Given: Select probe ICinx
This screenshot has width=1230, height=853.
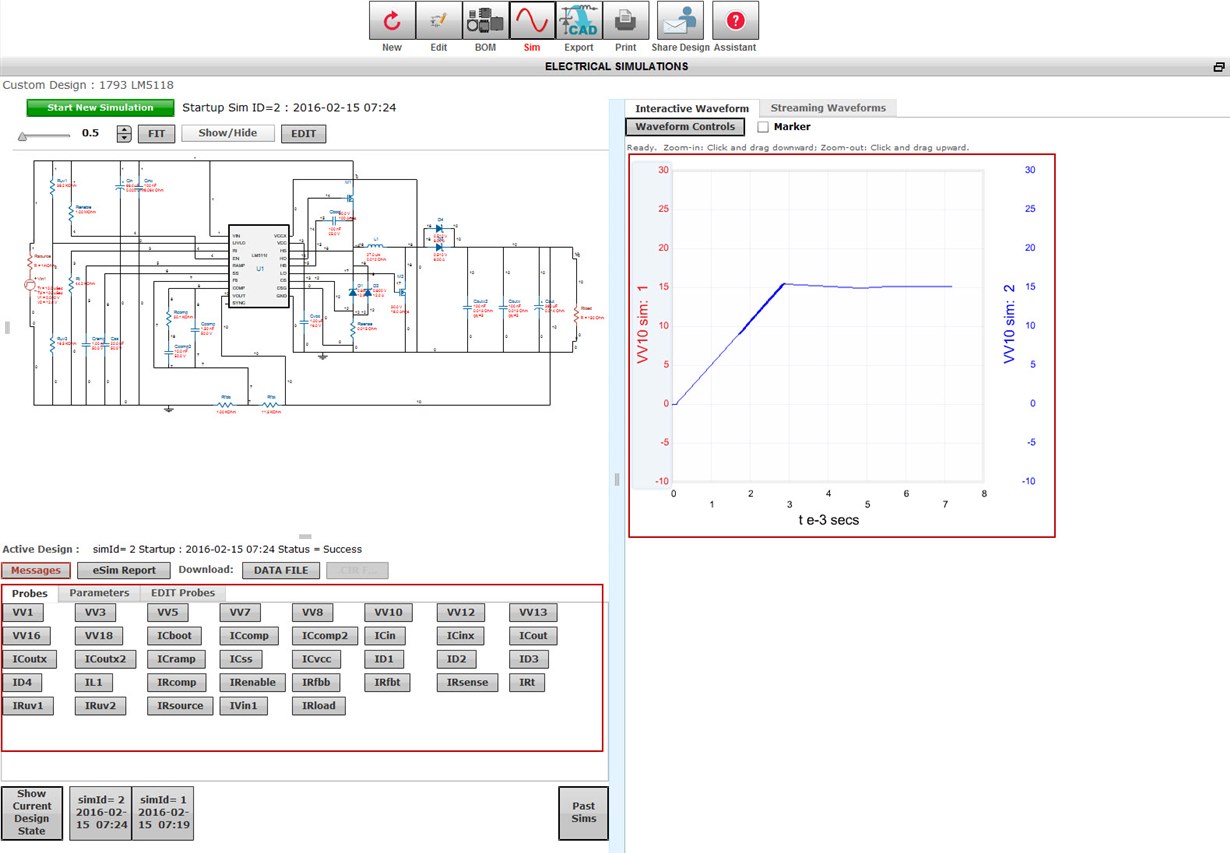Looking at the screenshot, I should (x=460, y=636).
